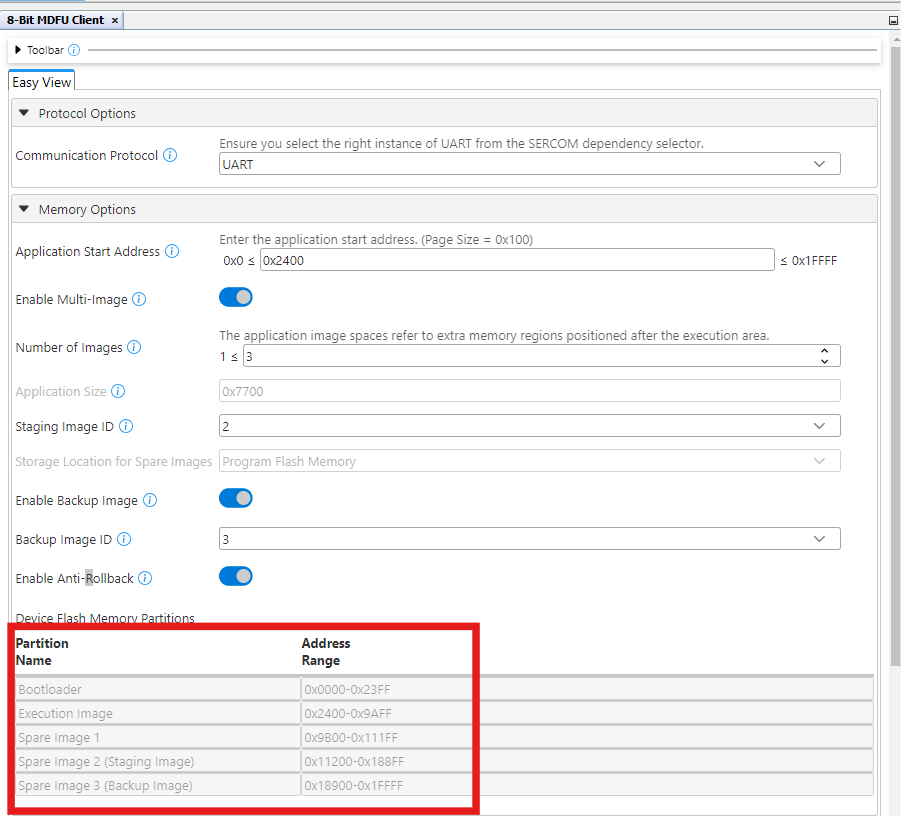
Task: Click info icon next to Enable Multi-Image
Action: [x=139, y=299]
